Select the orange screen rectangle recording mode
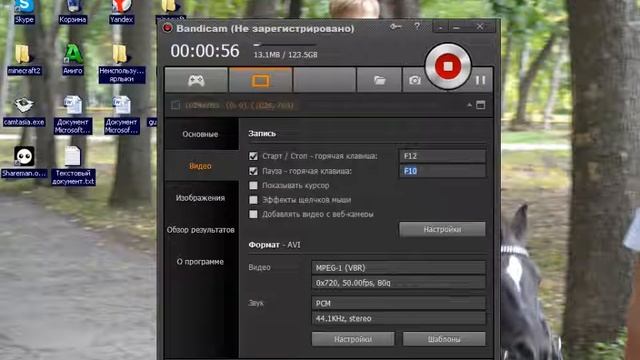The width and height of the screenshot is (640, 360). [260, 80]
